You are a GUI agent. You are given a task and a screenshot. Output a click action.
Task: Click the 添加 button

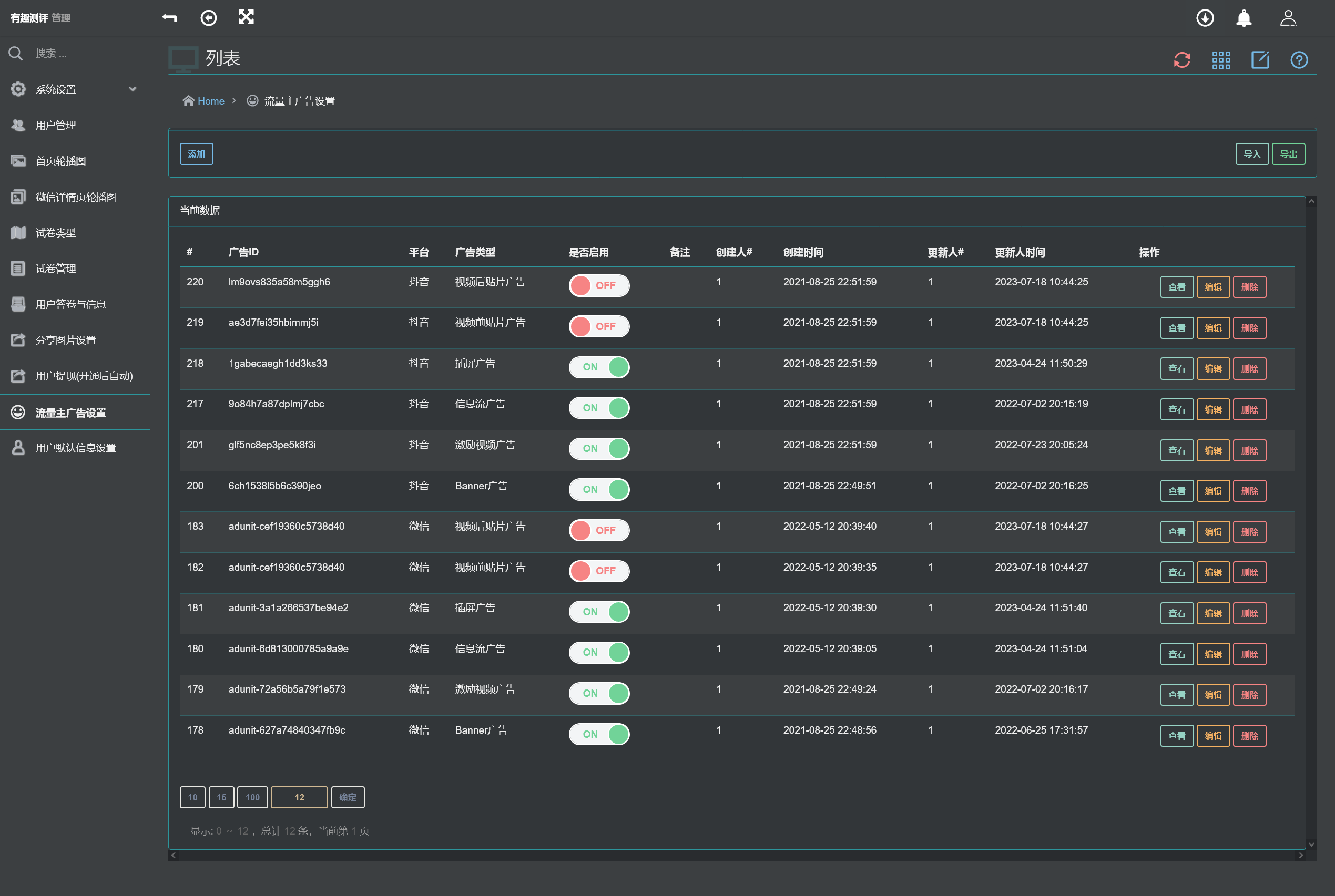[x=196, y=154]
